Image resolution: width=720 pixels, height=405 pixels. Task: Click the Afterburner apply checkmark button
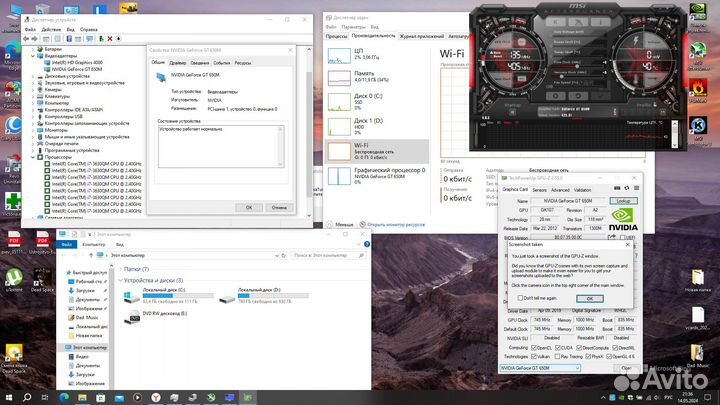pos(600,96)
